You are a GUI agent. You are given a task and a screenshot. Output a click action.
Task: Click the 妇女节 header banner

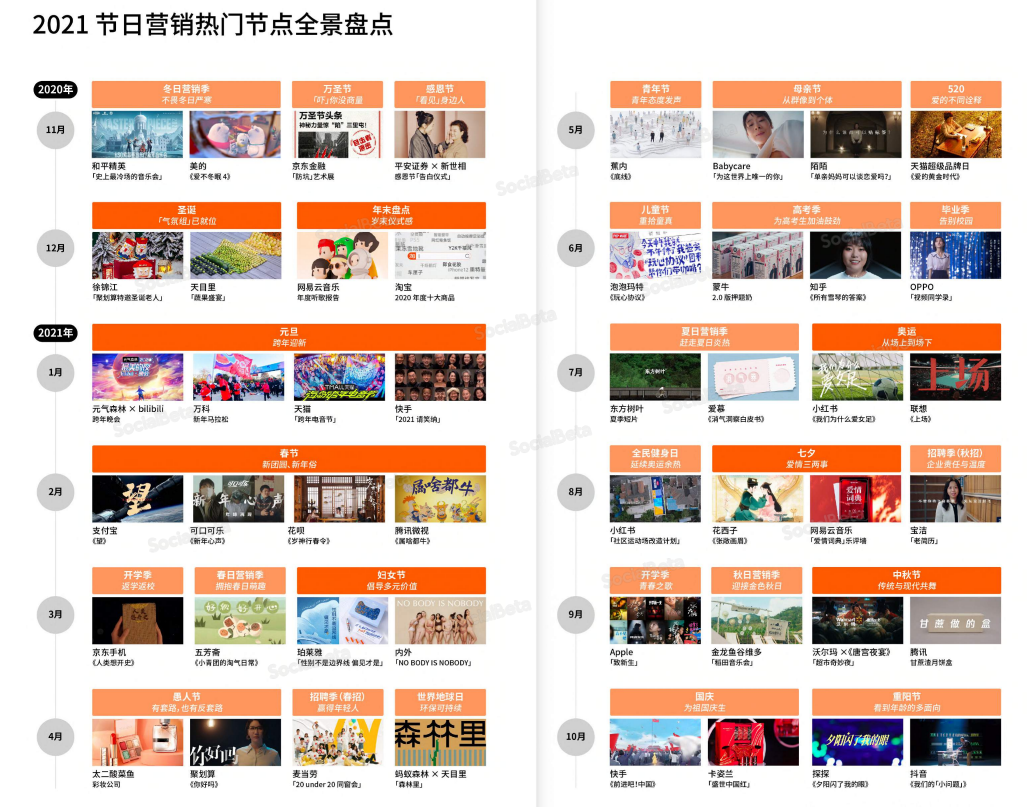click(391, 580)
